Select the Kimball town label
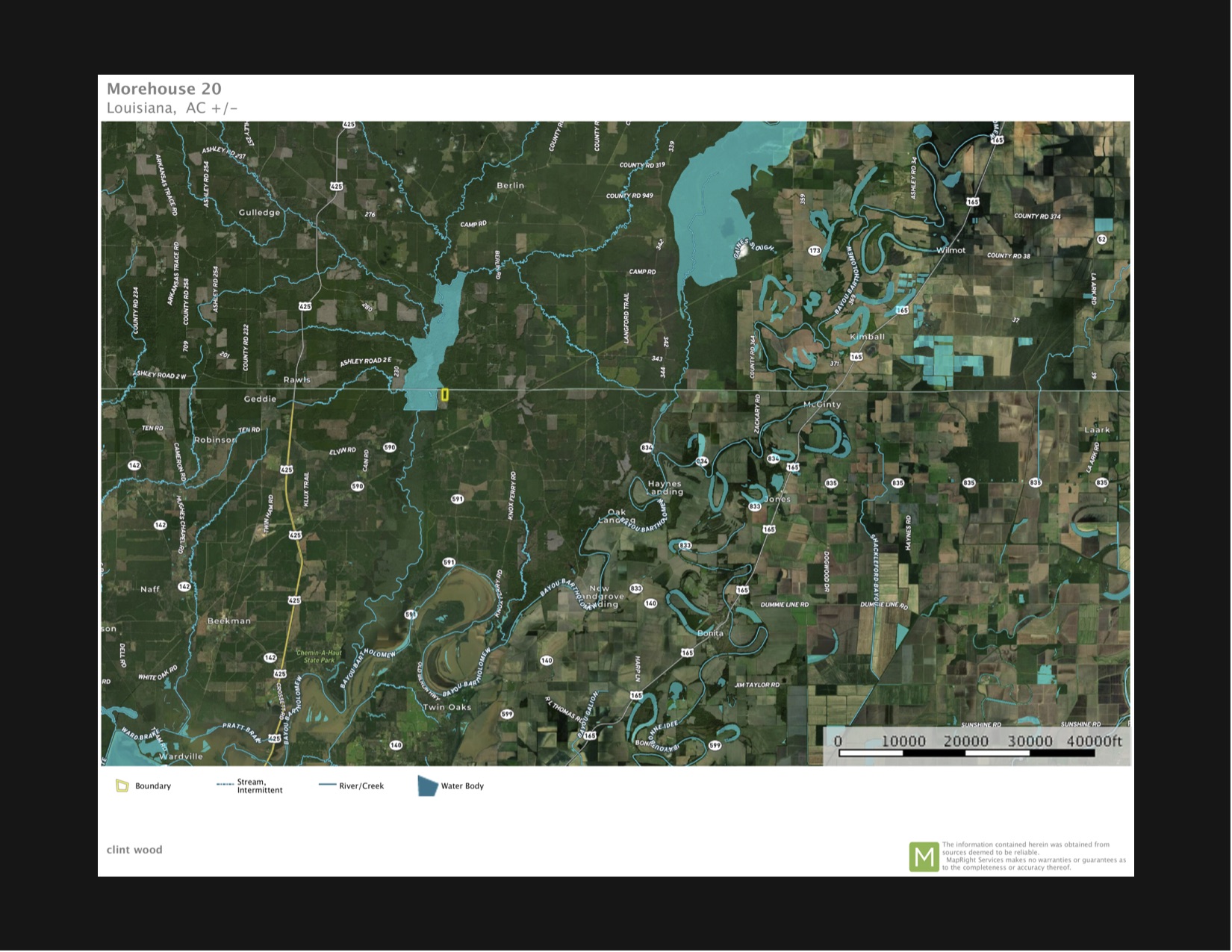The image size is (1232, 952). pos(867,337)
